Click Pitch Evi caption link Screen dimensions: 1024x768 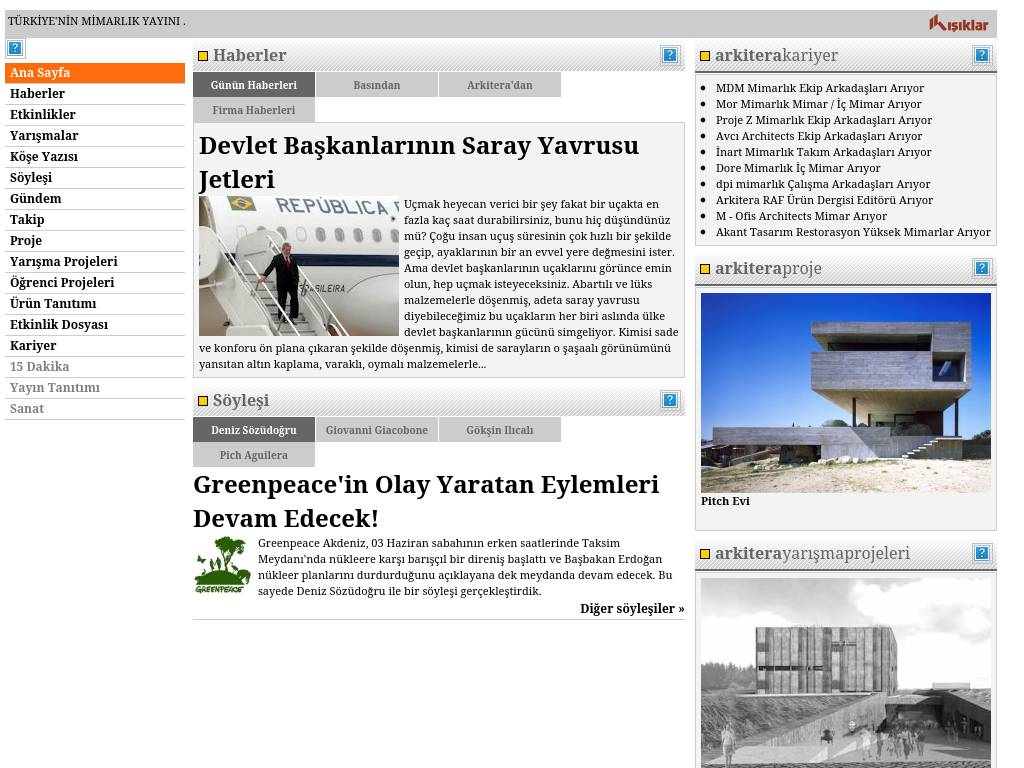tap(725, 501)
